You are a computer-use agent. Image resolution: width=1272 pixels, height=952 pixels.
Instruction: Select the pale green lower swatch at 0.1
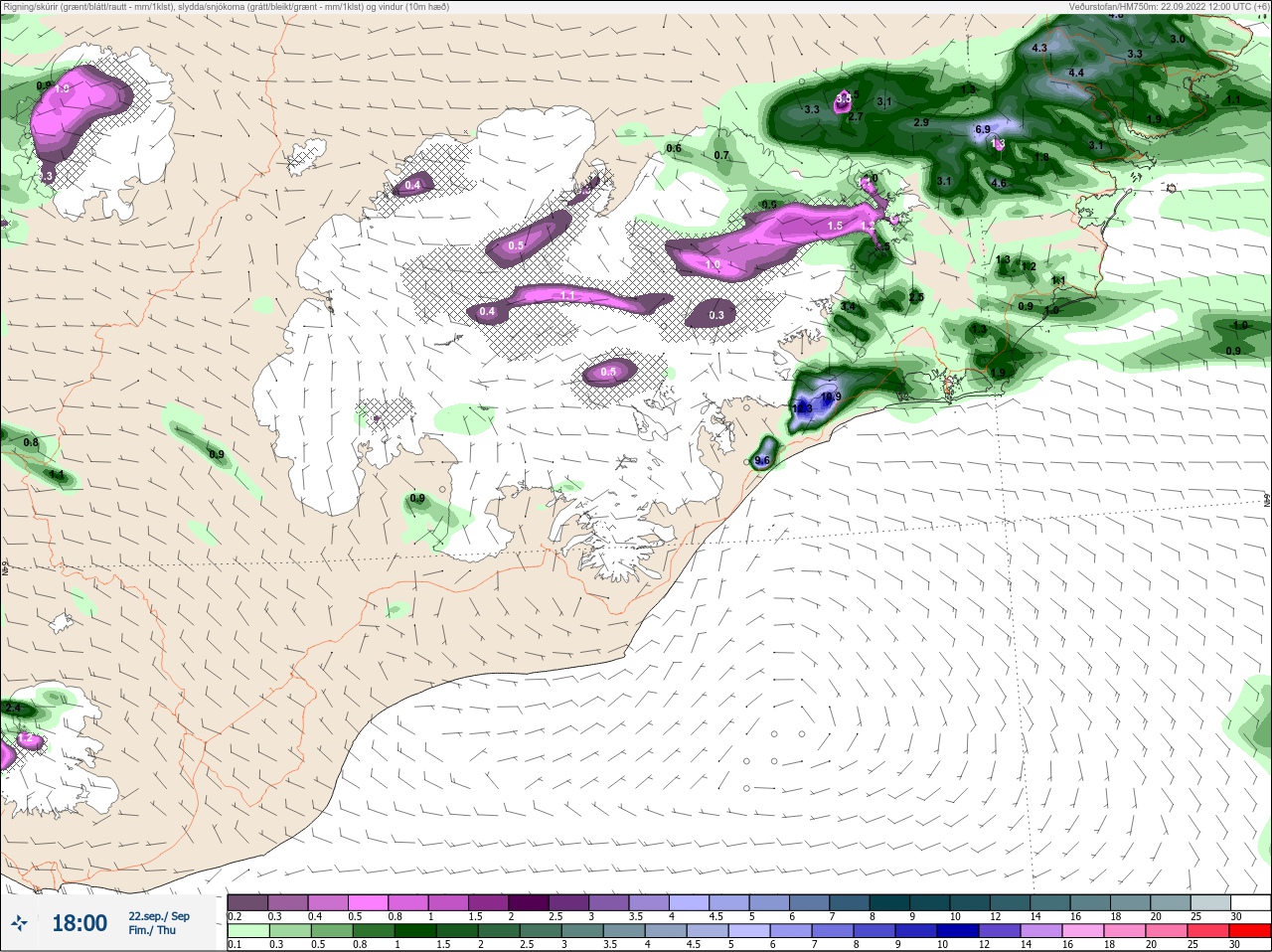coord(247,931)
